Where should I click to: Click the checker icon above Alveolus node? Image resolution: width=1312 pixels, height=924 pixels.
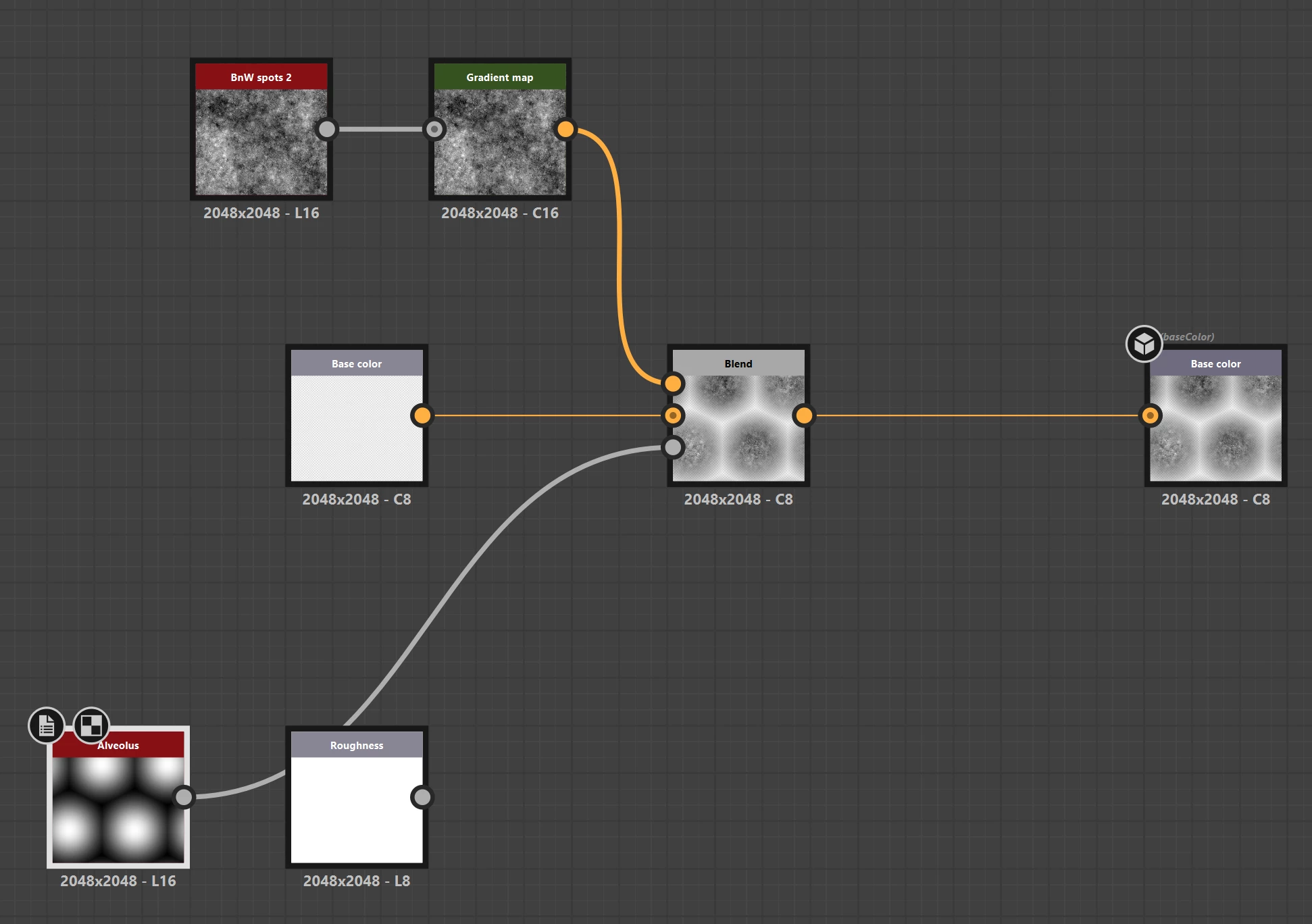point(91,726)
